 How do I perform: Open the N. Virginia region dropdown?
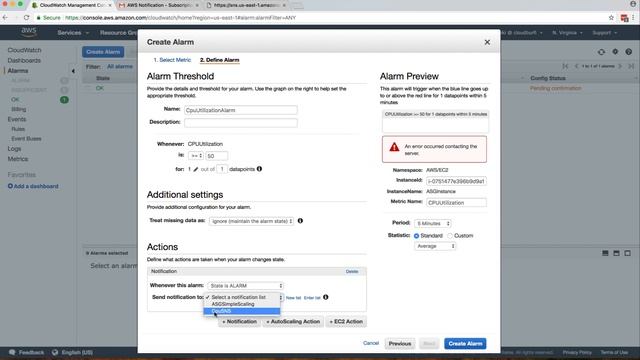point(567,33)
